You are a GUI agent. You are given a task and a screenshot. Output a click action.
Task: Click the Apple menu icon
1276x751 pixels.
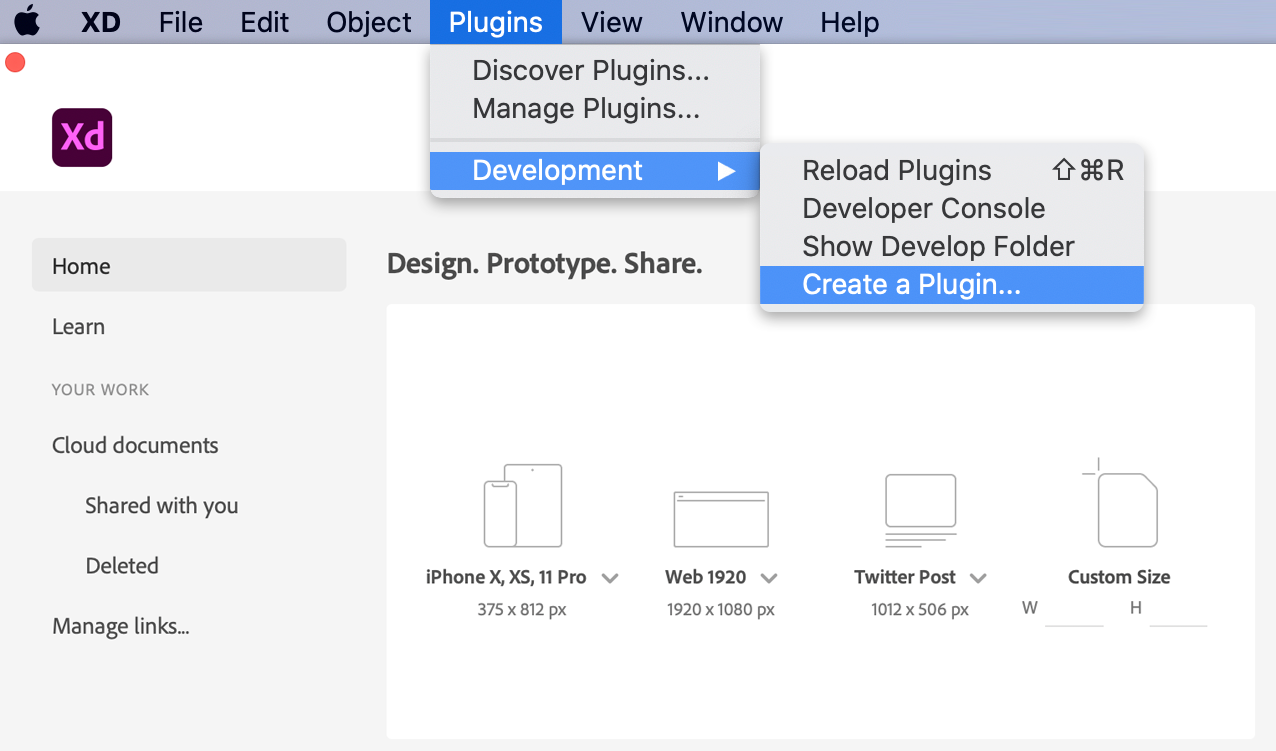(27, 21)
